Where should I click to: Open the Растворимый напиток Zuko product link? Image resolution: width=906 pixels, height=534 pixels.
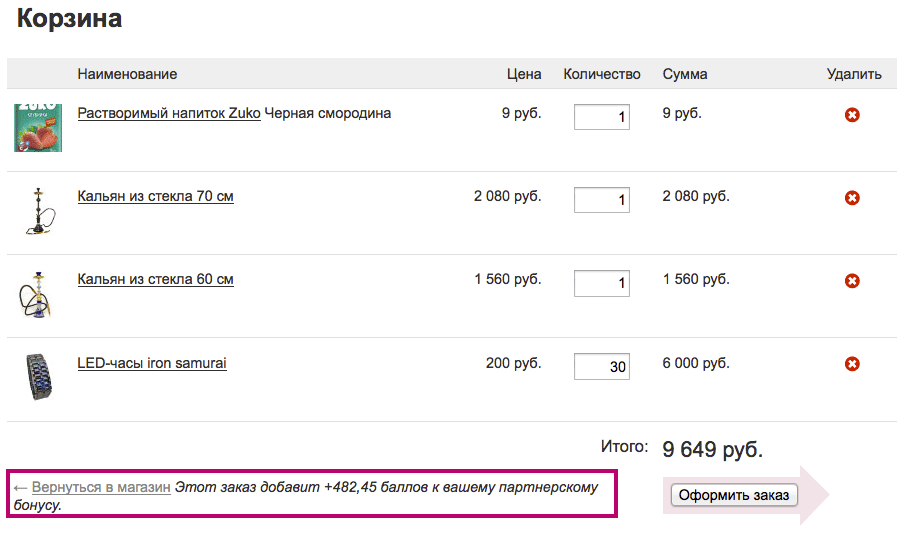tap(169, 113)
